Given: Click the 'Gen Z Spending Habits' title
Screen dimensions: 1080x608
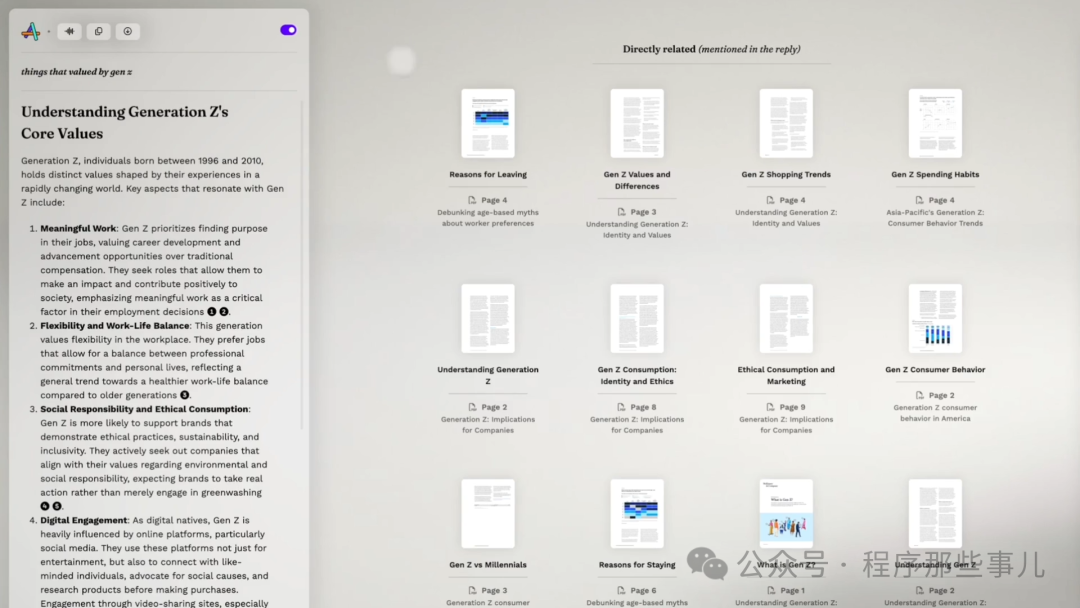Looking at the screenshot, I should tap(935, 175).
